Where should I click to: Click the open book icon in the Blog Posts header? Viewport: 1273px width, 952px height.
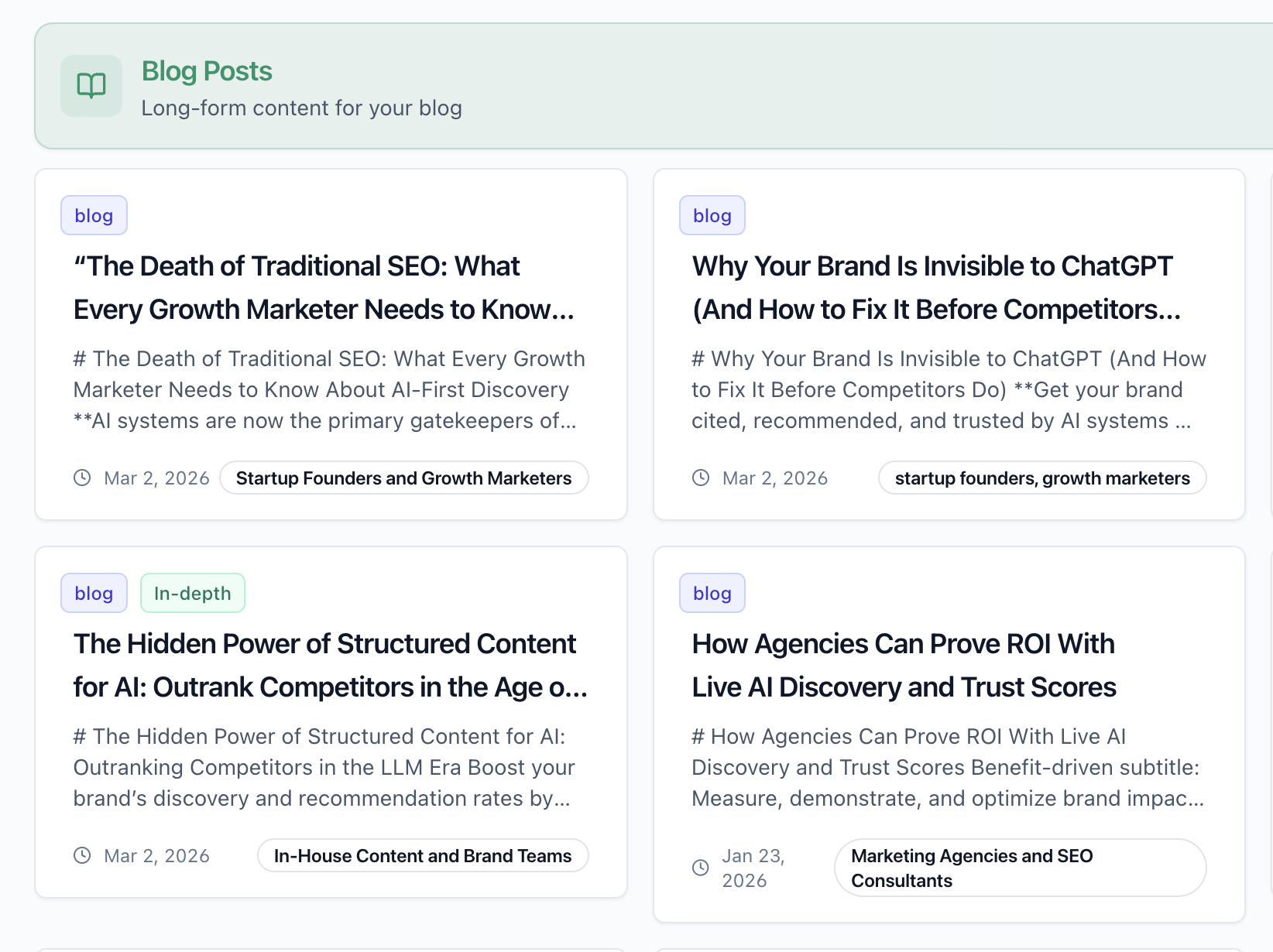point(91,85)
